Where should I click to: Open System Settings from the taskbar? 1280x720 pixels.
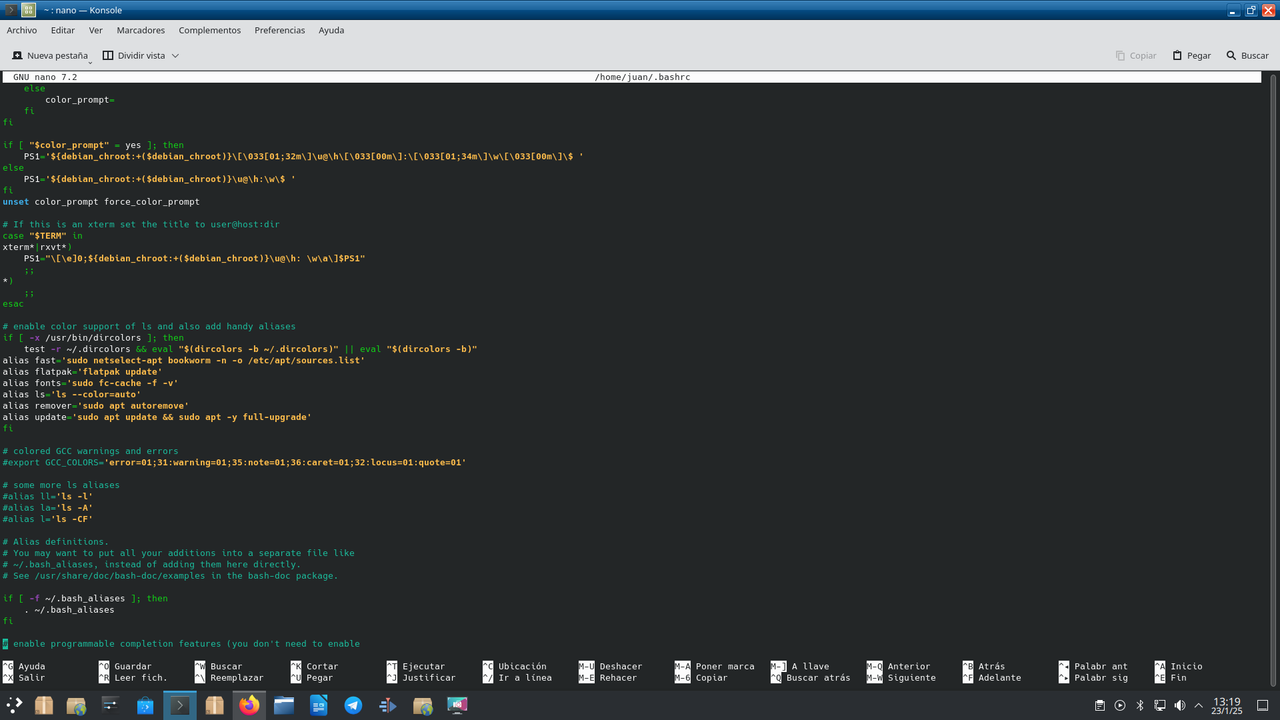pyautogui.click(x=110, y=705)
